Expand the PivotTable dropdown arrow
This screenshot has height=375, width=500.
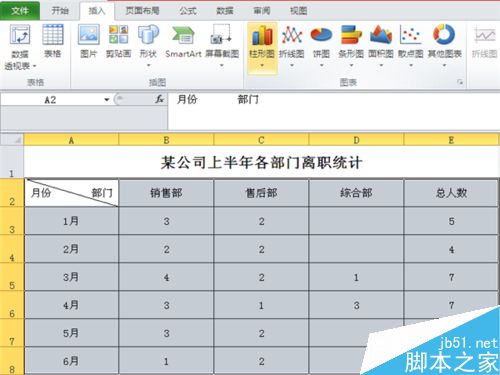pos(34,66)
